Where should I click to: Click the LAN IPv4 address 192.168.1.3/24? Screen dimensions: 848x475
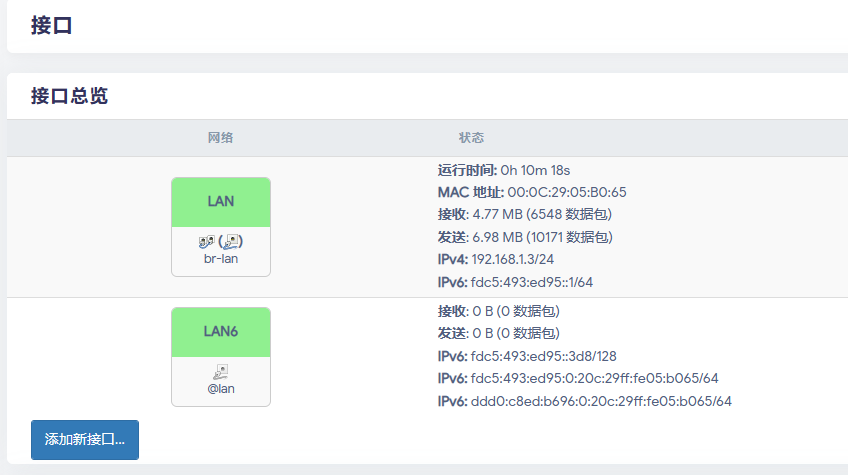pyautogui.click(x=510, y=259)
